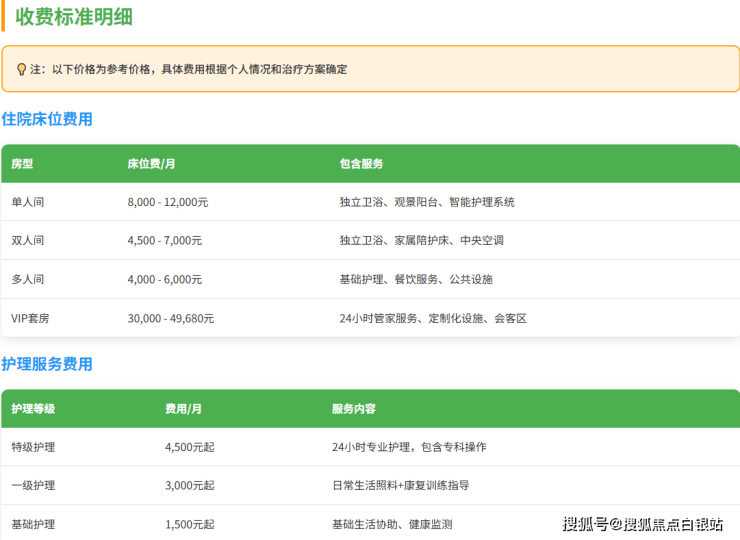Select the 单人间 room type cell
This screenshot has width=740, height=540.
point(28,202)
